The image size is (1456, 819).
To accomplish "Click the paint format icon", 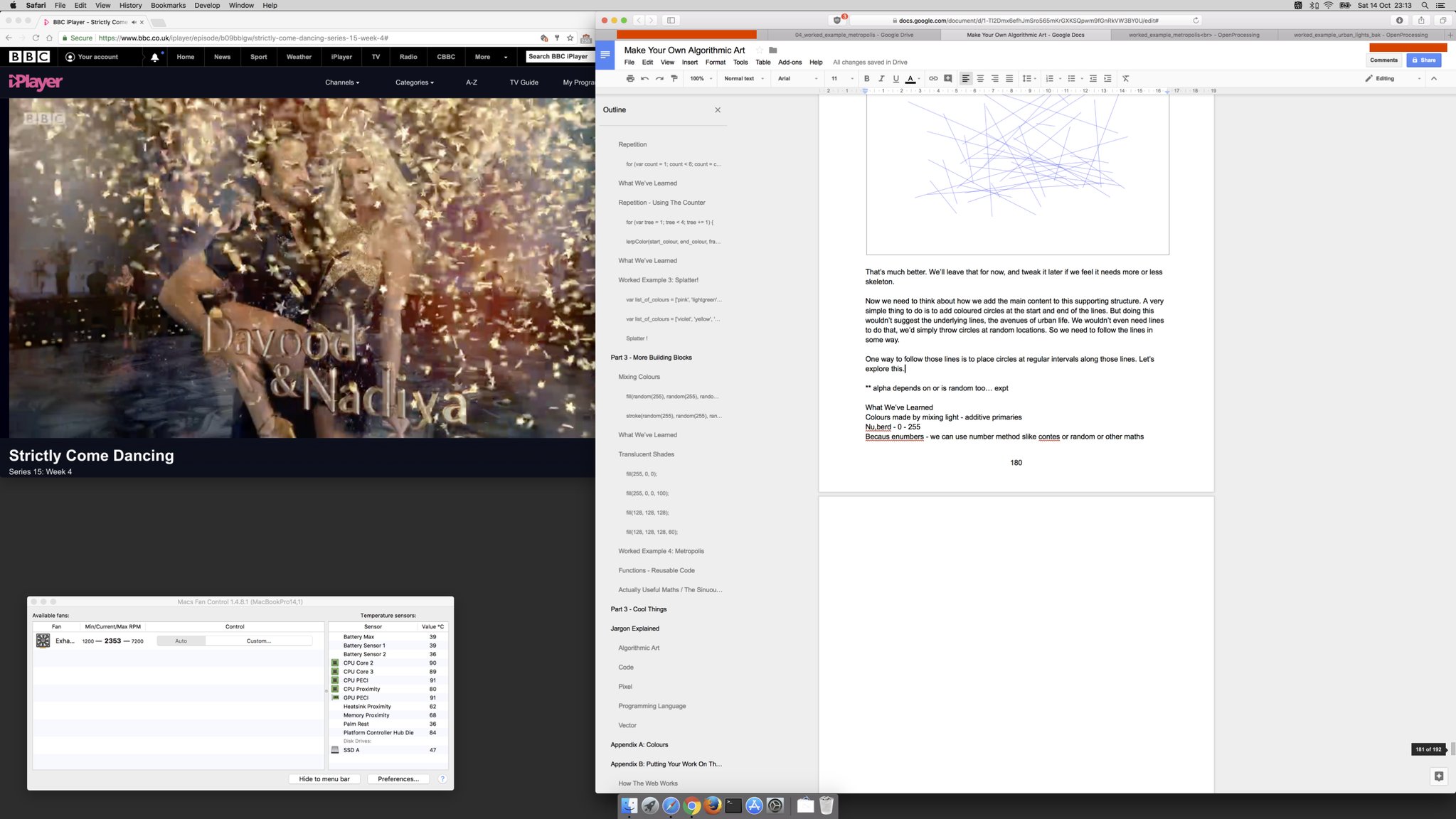I will tap(674, 78).
